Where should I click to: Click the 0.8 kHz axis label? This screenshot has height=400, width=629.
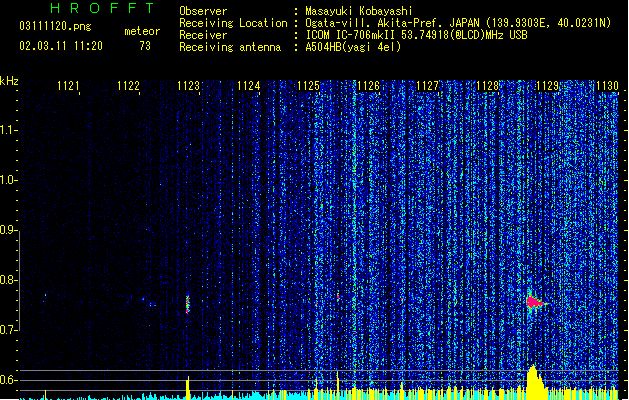8,280
